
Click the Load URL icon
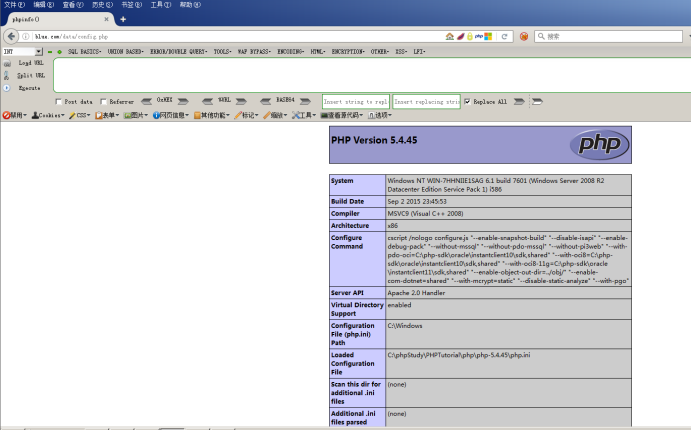click(7, 64)
